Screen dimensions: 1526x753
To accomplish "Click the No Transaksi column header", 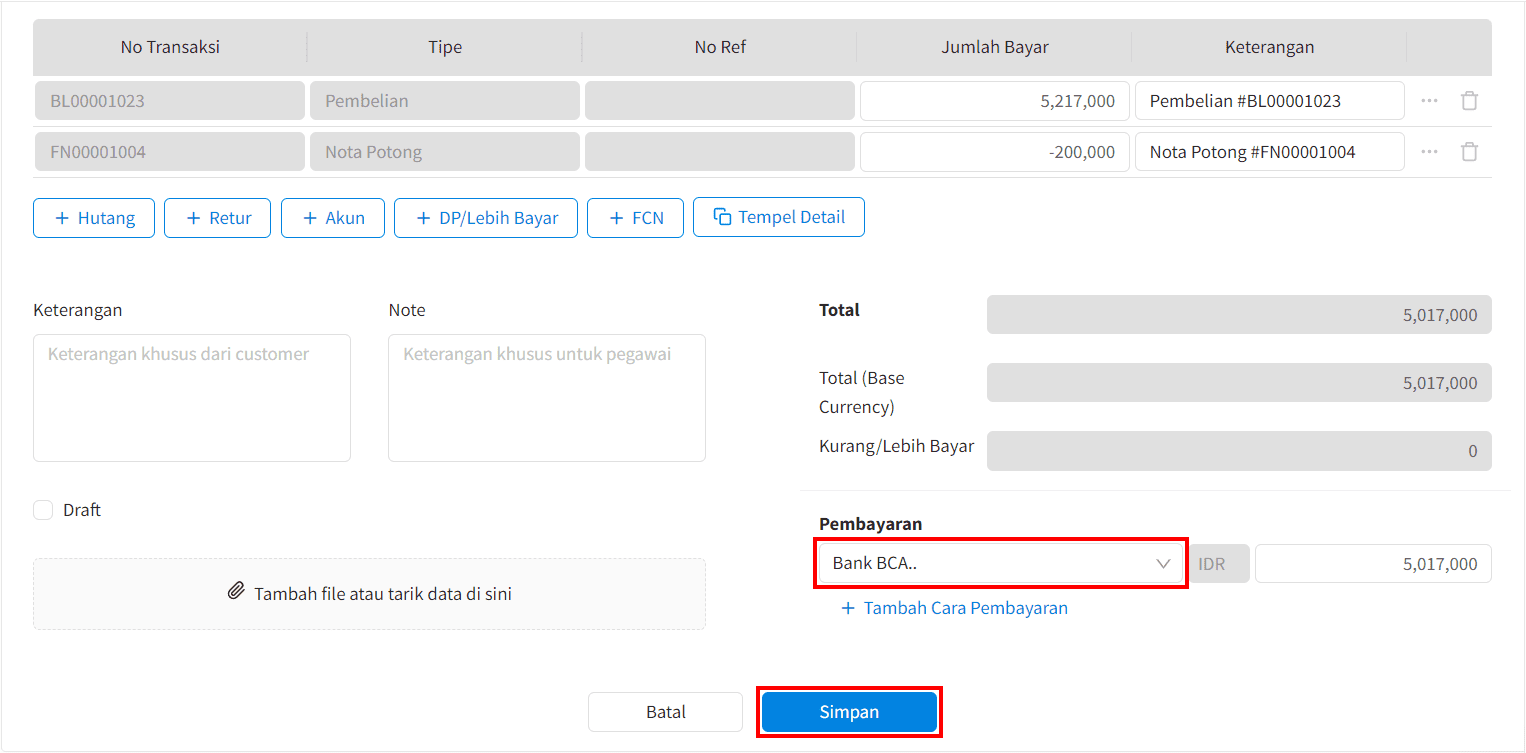I will (170, 47).
